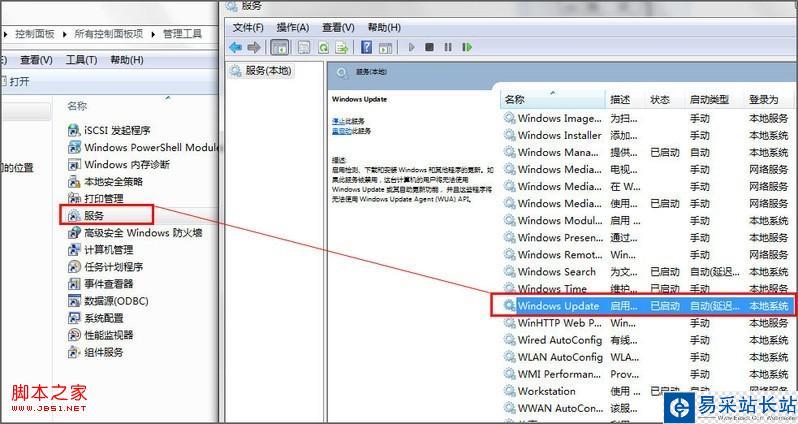Select the Windows Remot... service row
The height and width of the screenshot is (424, 798).
pos(647,255)
